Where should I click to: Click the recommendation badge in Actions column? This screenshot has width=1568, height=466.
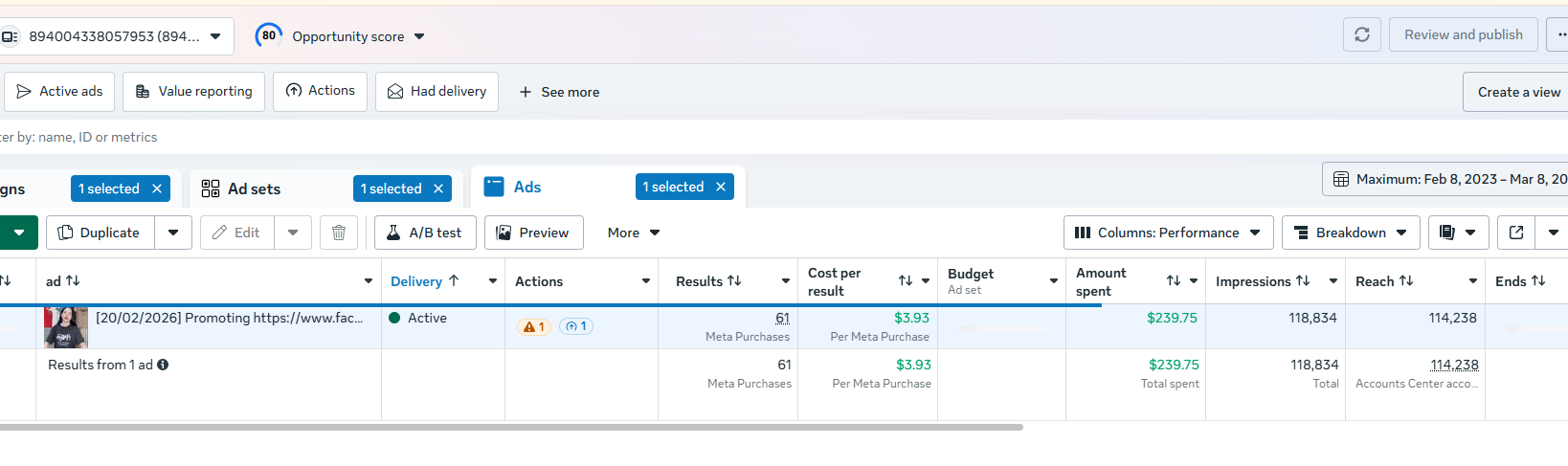576,326
